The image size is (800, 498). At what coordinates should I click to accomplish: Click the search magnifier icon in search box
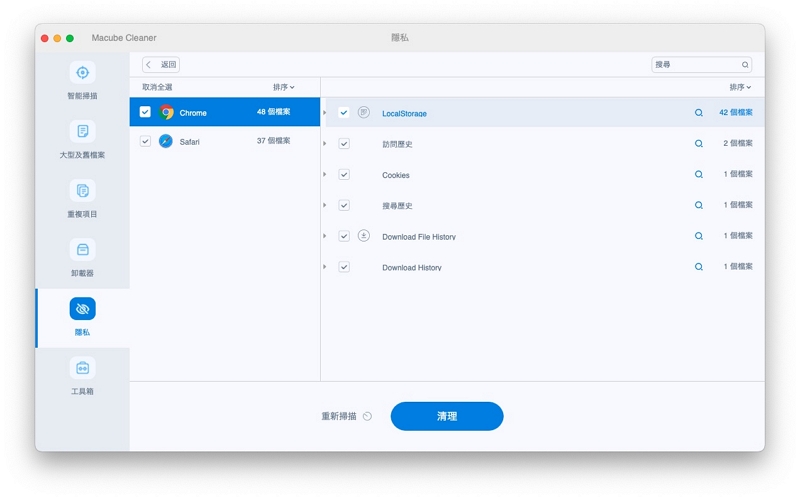click(745, 65)
